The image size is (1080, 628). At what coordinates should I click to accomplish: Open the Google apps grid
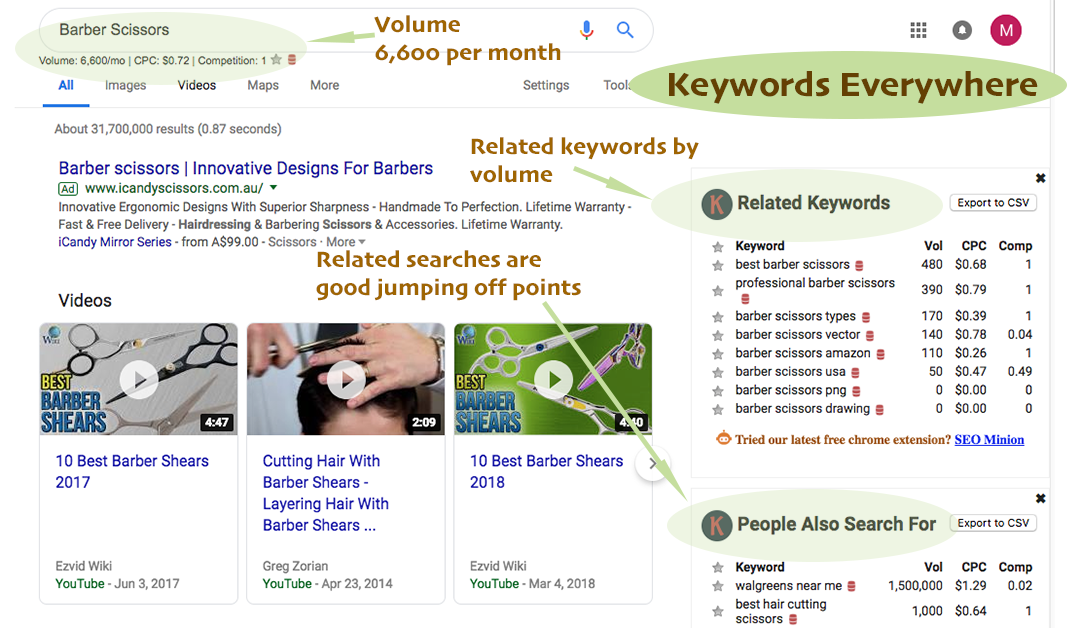coord(918,30)
